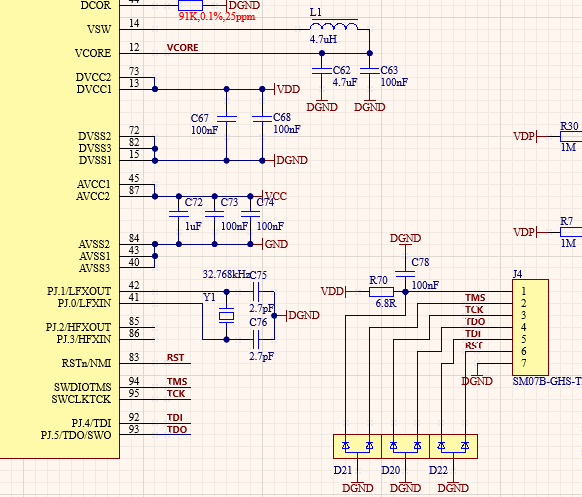Viewport: 582px width, 497px height.
Task: Click the R30 resistor symbol
Action: click(x=571, y=137)
